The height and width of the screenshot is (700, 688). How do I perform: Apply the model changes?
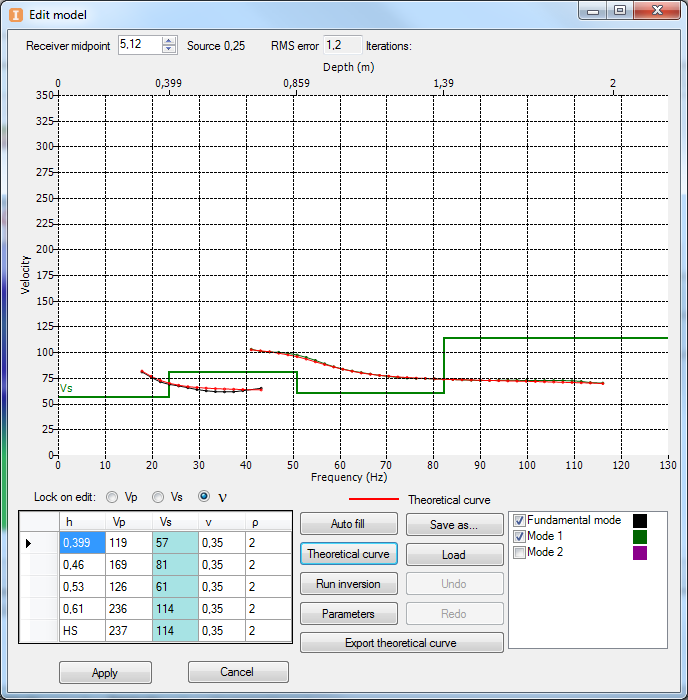click(105, 673)
